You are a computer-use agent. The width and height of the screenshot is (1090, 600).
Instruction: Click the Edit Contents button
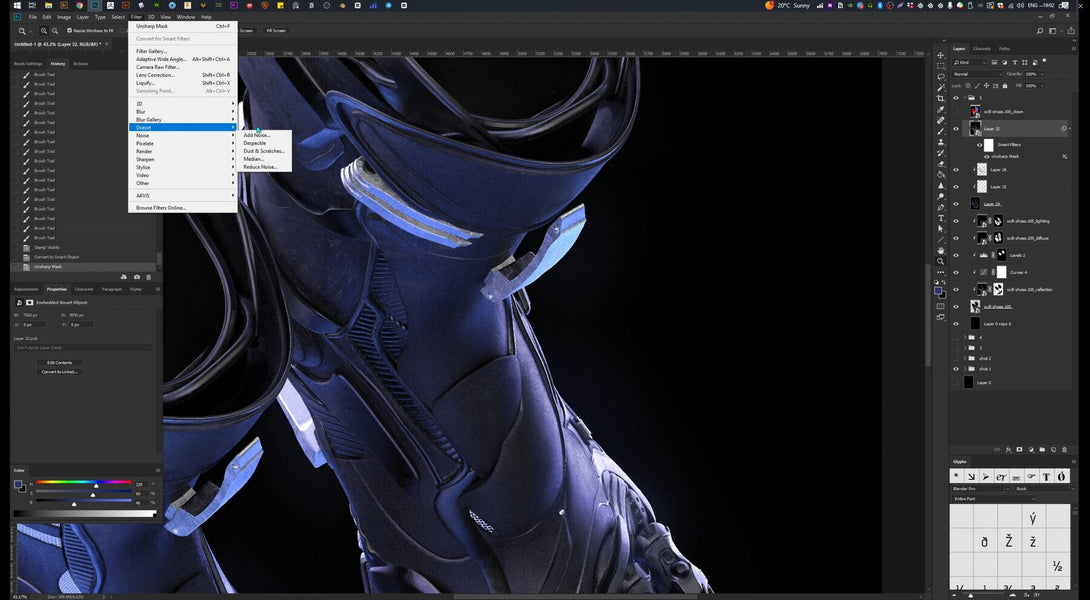point(60,363)
